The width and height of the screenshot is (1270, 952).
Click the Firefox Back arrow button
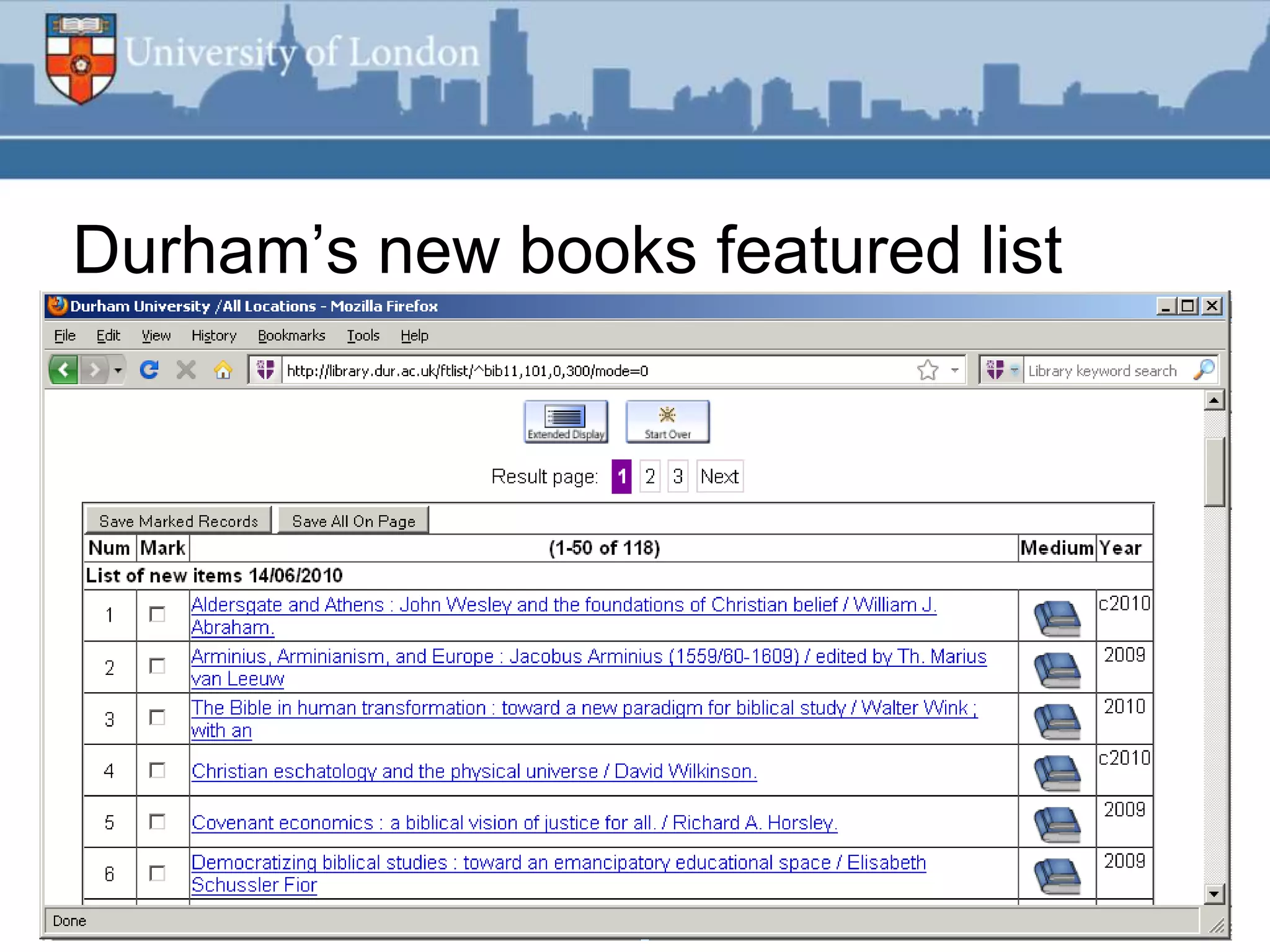point(63,370)
